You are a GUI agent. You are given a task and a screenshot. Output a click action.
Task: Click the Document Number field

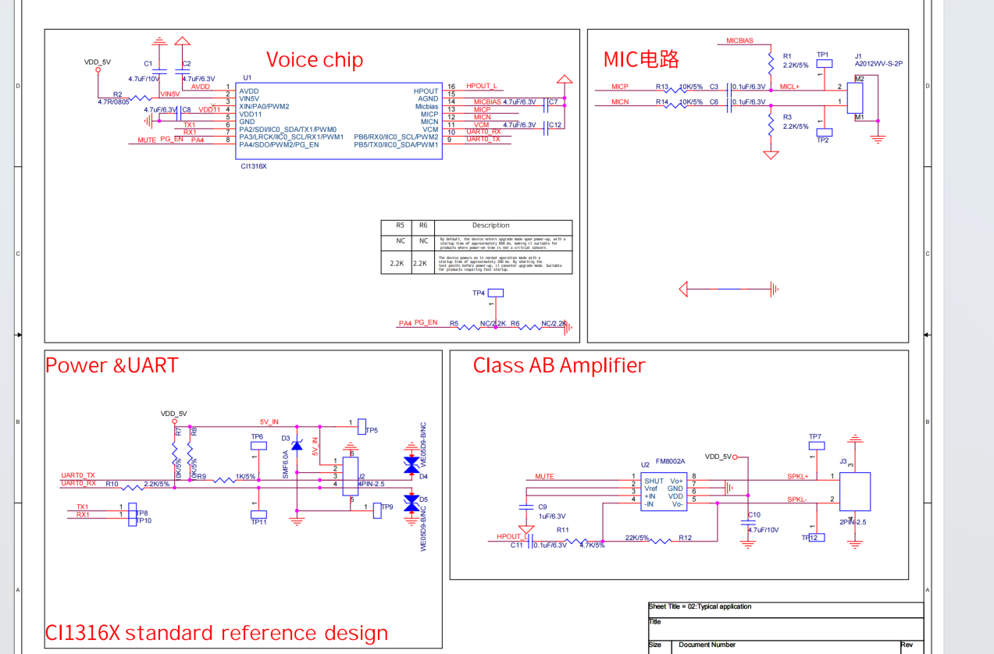point(708,645)
